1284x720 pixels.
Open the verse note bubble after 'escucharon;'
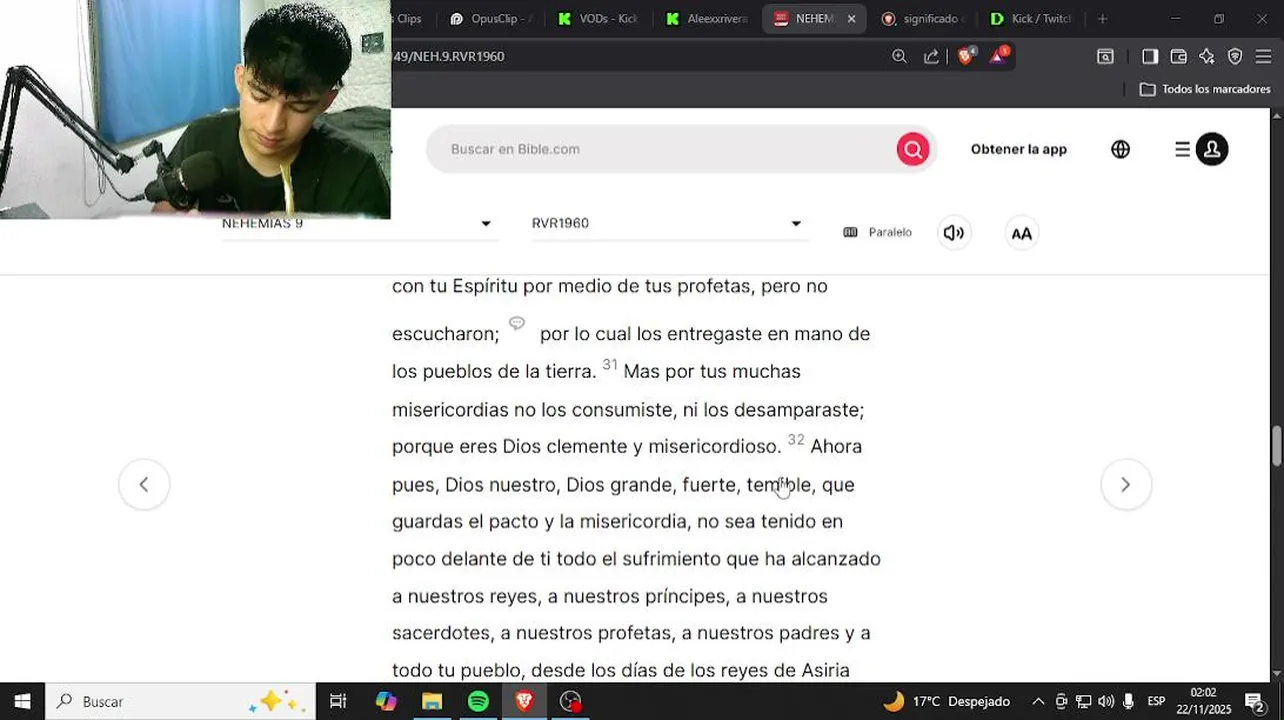(517, 323)
